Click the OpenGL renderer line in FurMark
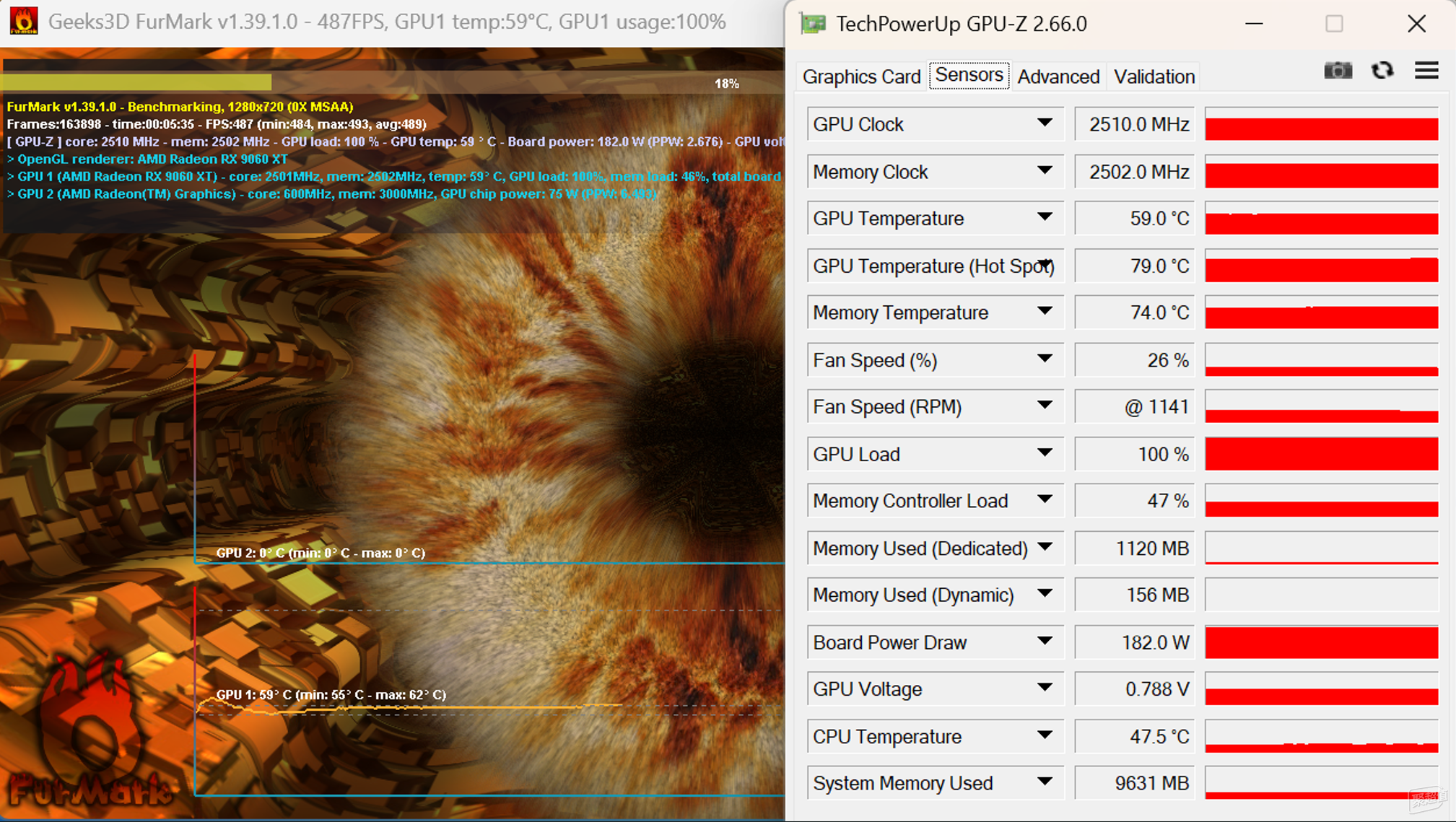Viewport: 1456px width, 822px height. click(147, 159)
